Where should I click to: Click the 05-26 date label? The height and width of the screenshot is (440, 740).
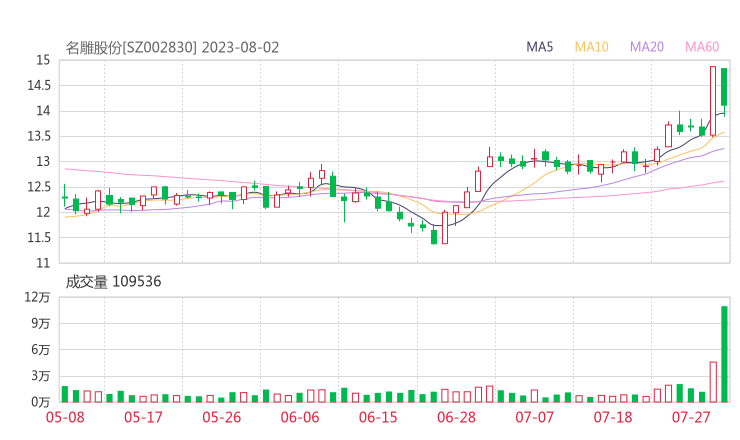point(222,417)
